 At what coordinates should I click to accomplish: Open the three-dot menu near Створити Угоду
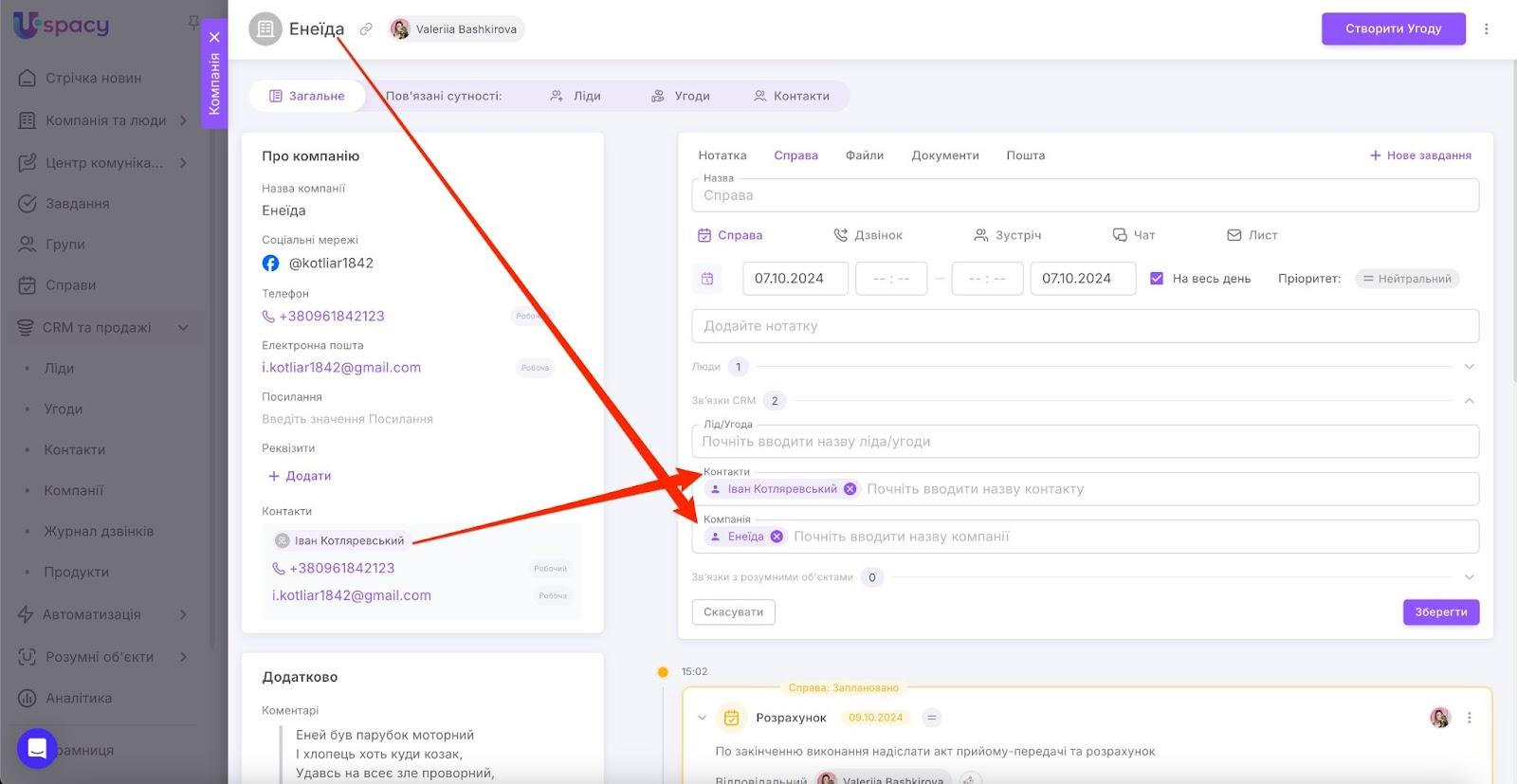[x=1486, y=28]
